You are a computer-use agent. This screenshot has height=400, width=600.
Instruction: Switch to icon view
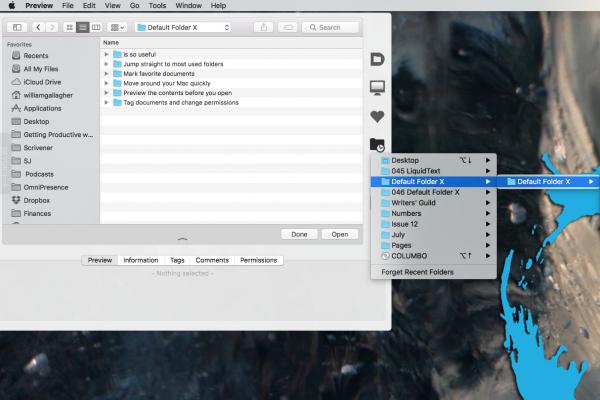(x=70, y=27)
